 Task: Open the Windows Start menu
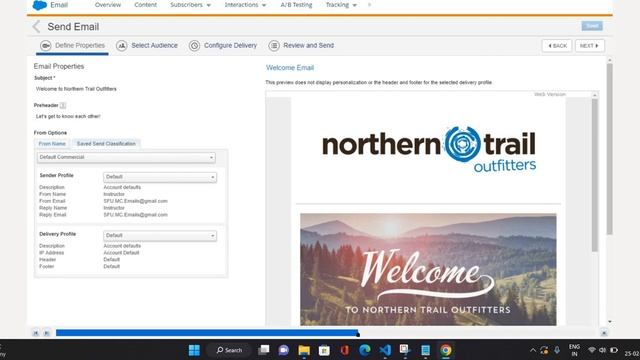[x=194, y=350]
